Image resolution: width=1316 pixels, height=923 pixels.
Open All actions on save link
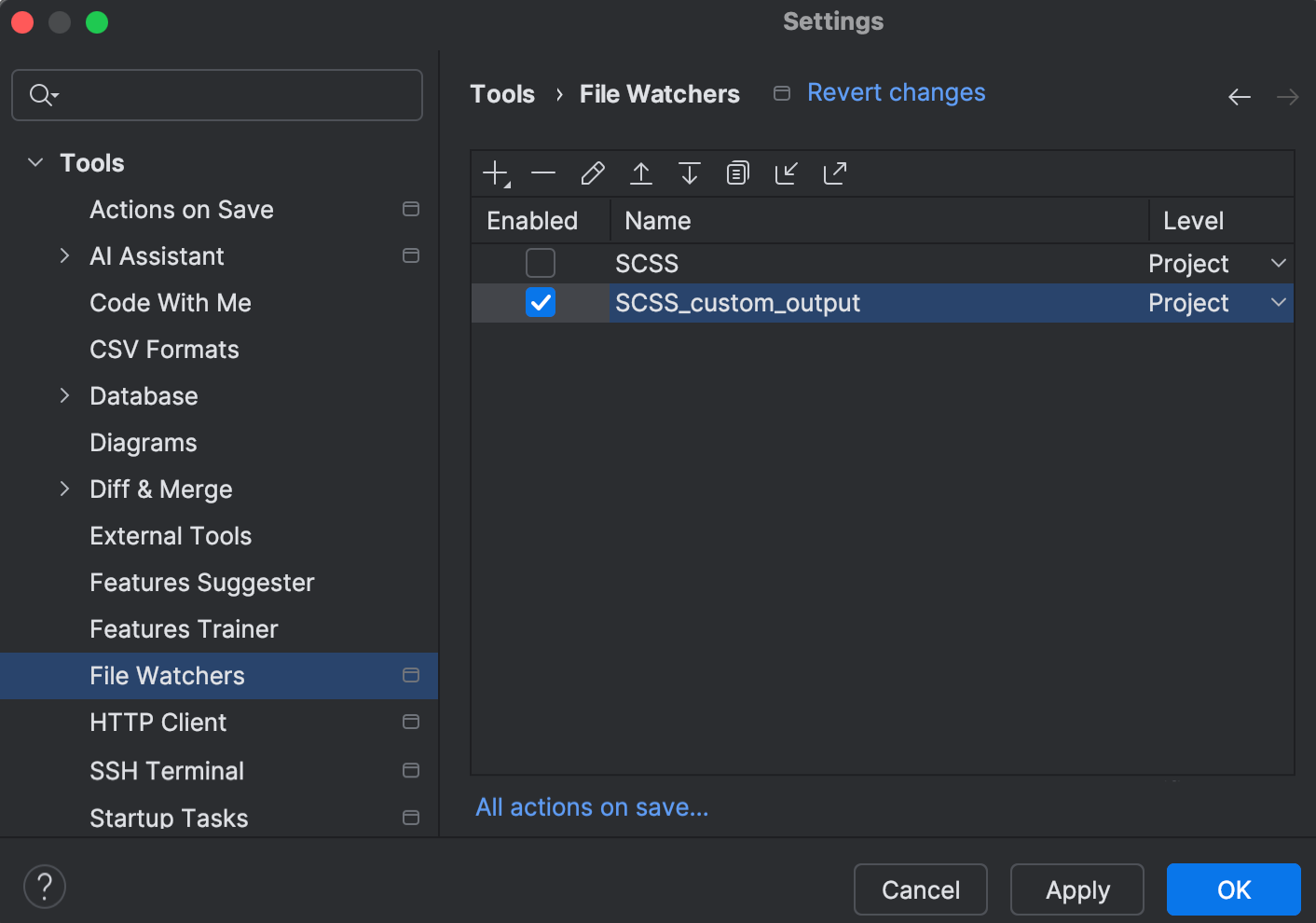[x=591, y=806]
